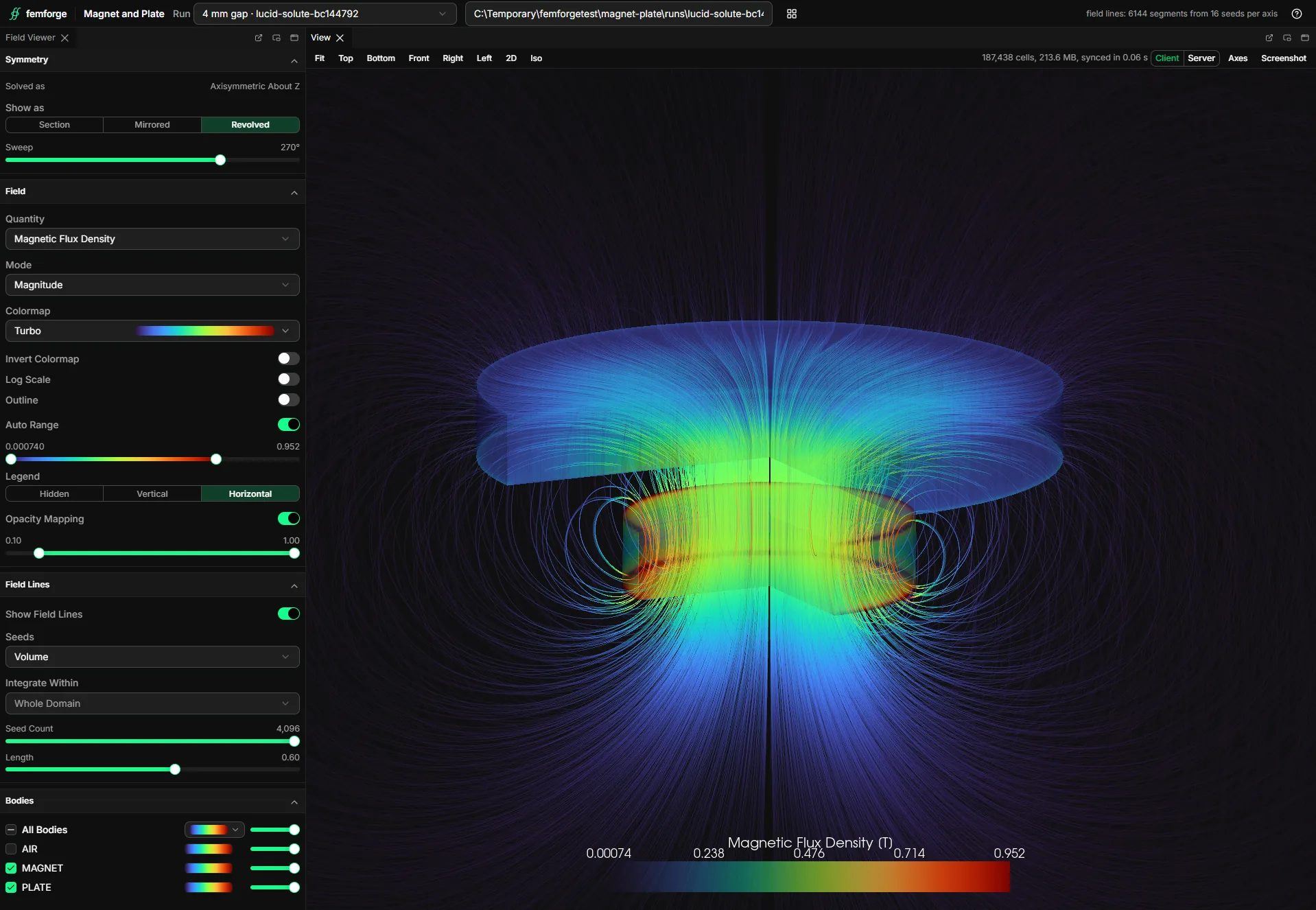Check the AIR body checkbox
This screenshot has height=910, width=1316.
point(11,849)
